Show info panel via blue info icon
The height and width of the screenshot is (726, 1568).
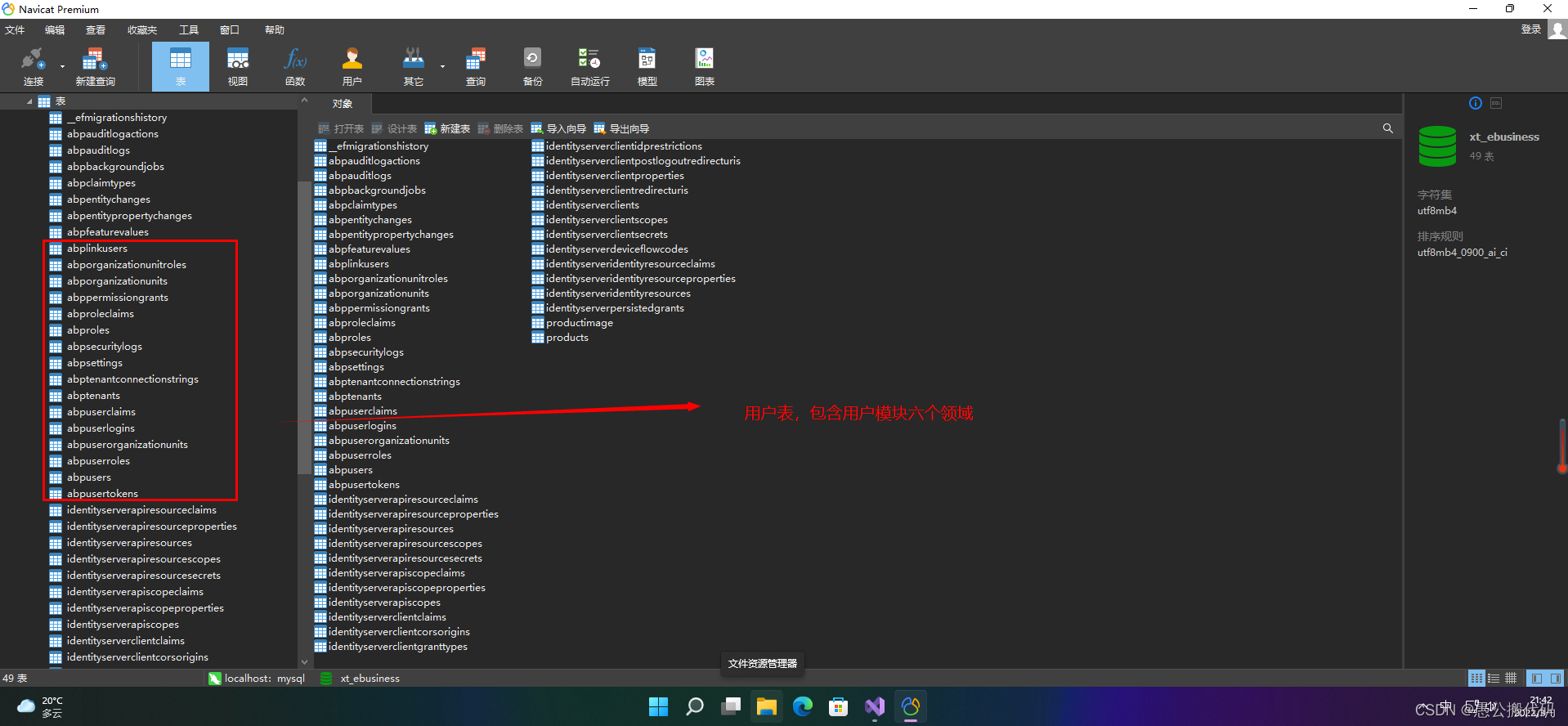coord(1475,103)
